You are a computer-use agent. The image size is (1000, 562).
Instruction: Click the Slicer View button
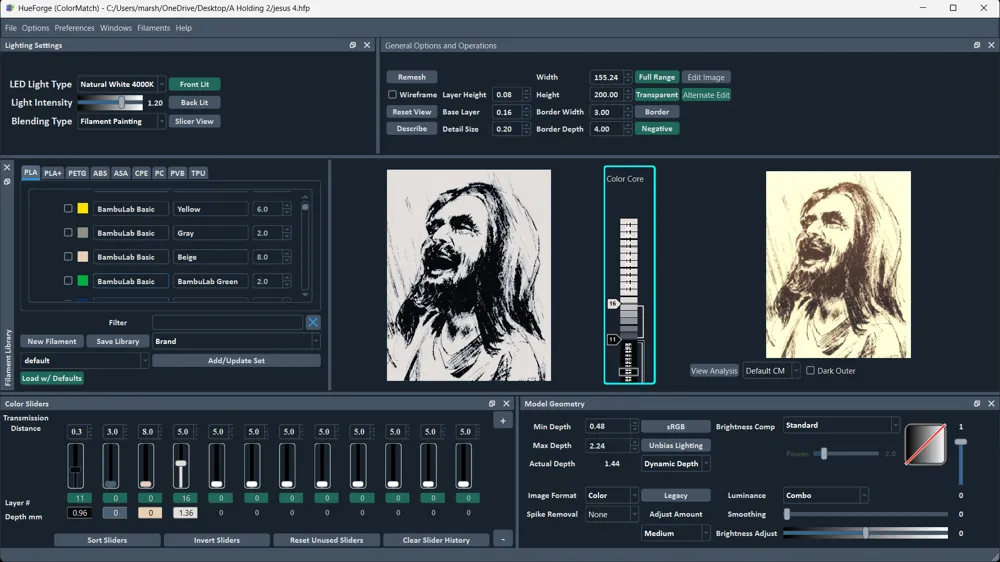click(x=194, y=121)
